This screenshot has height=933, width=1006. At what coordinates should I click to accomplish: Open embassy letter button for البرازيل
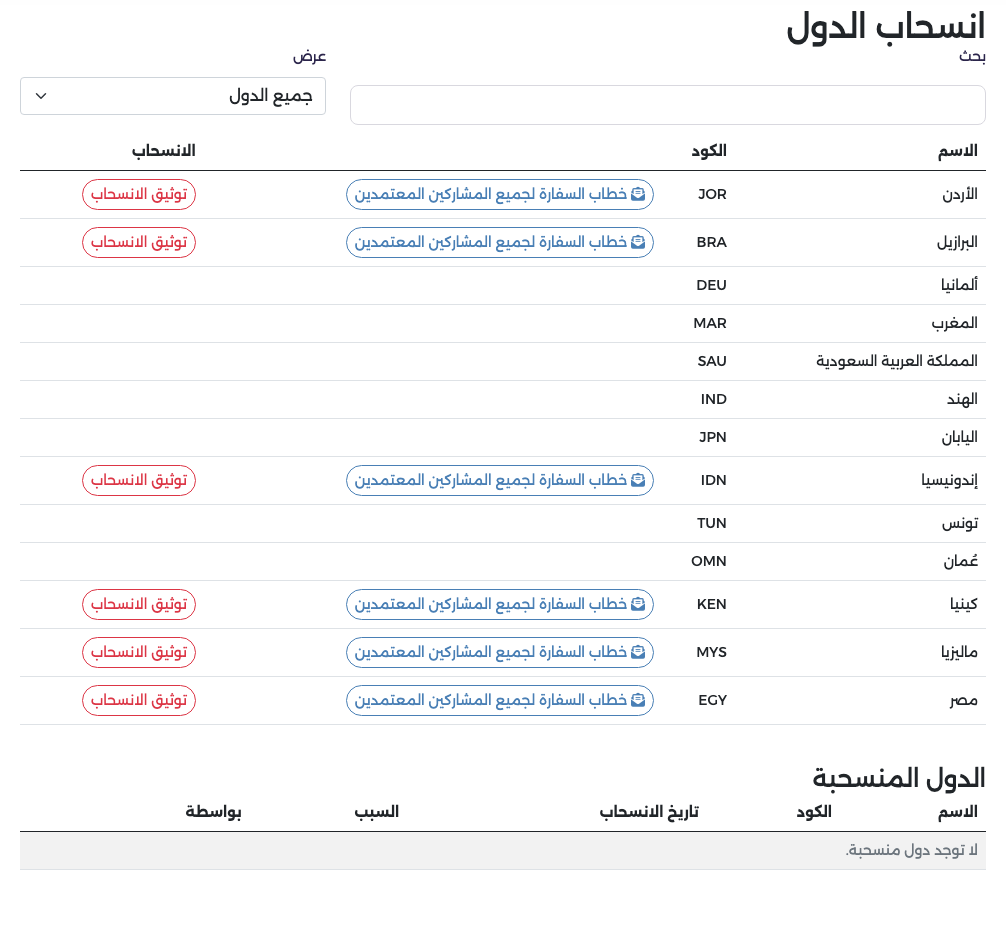(500, 243)
